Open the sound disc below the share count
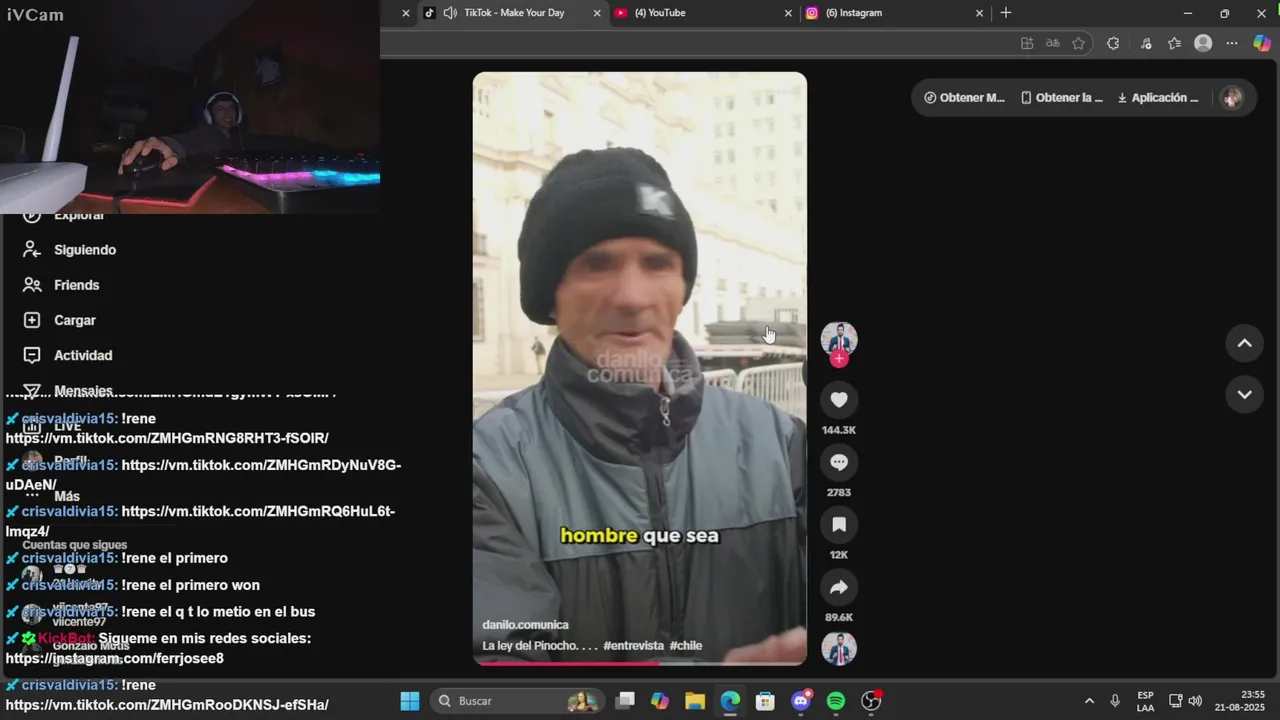Viewport: 1280px width, 720px height. [x=839, y=648]
